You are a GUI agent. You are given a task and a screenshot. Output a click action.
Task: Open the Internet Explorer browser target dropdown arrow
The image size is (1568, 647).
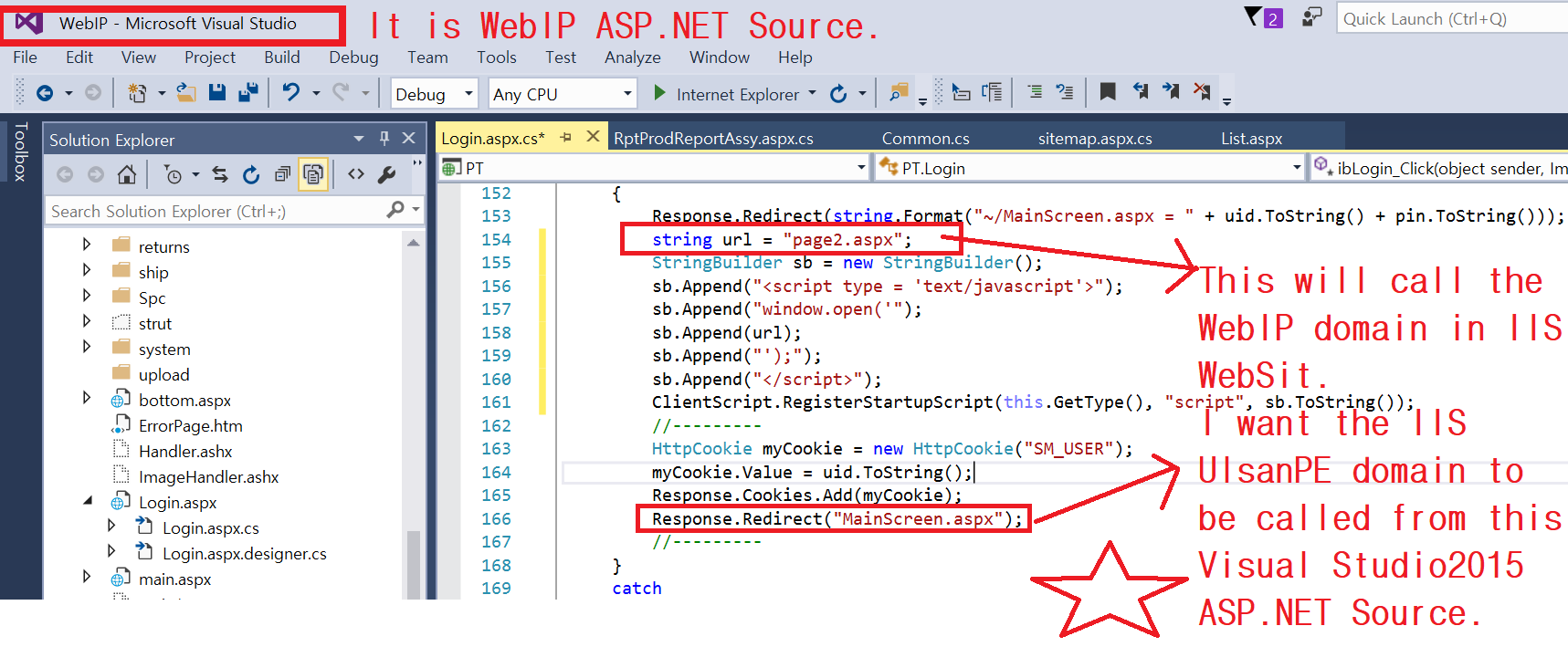[812, 93]
